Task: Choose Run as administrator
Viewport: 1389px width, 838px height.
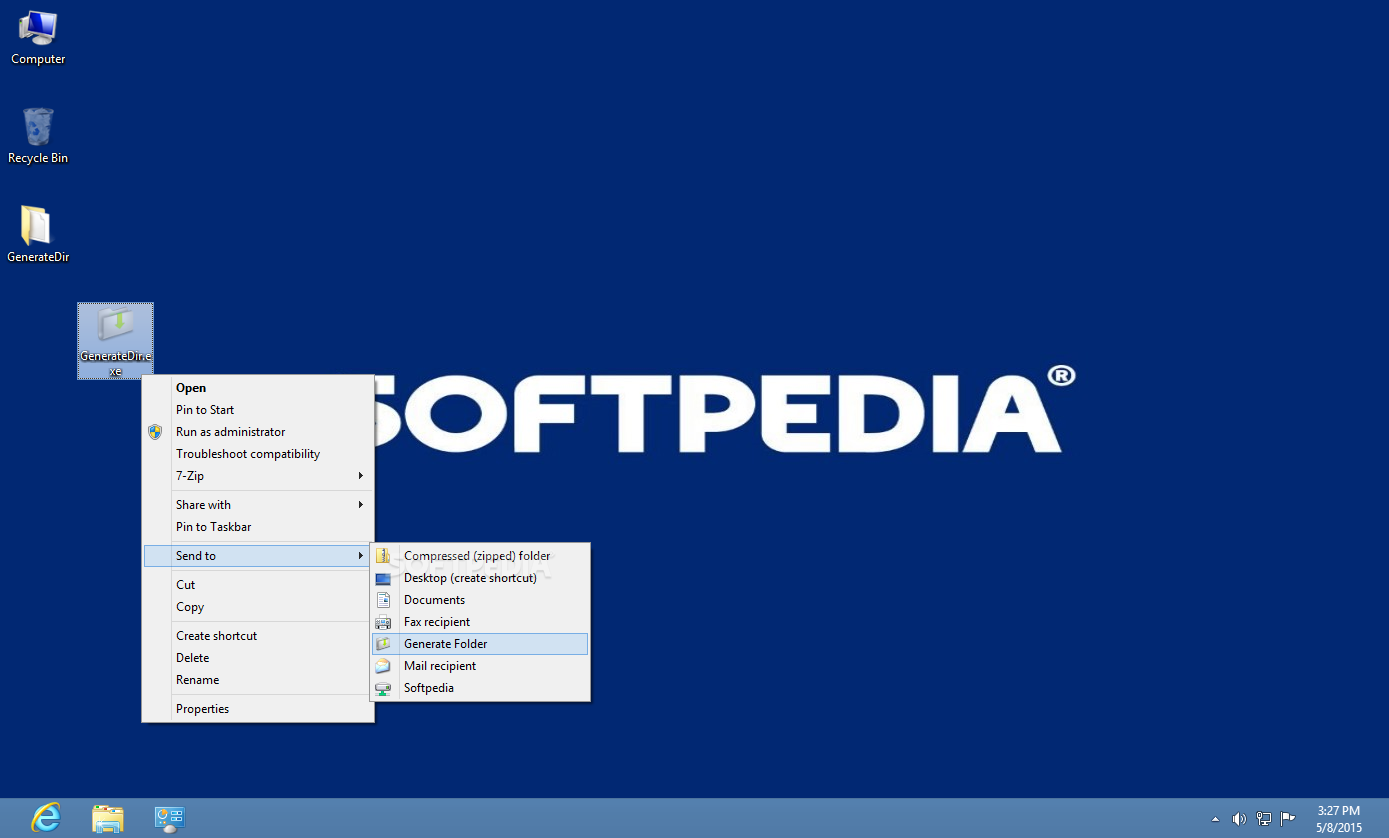Action: 258,432
